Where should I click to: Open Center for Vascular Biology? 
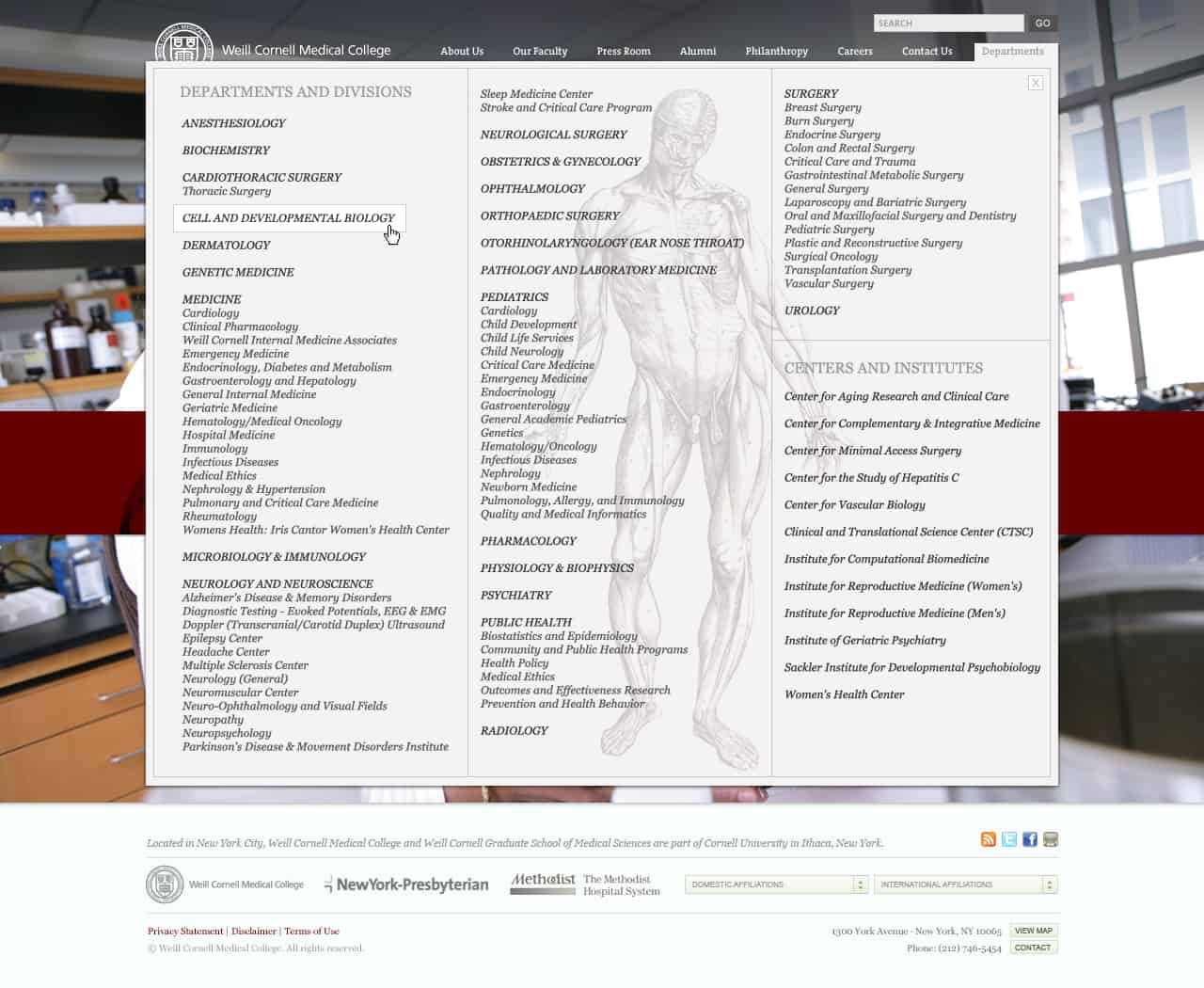tap(854, 505)
